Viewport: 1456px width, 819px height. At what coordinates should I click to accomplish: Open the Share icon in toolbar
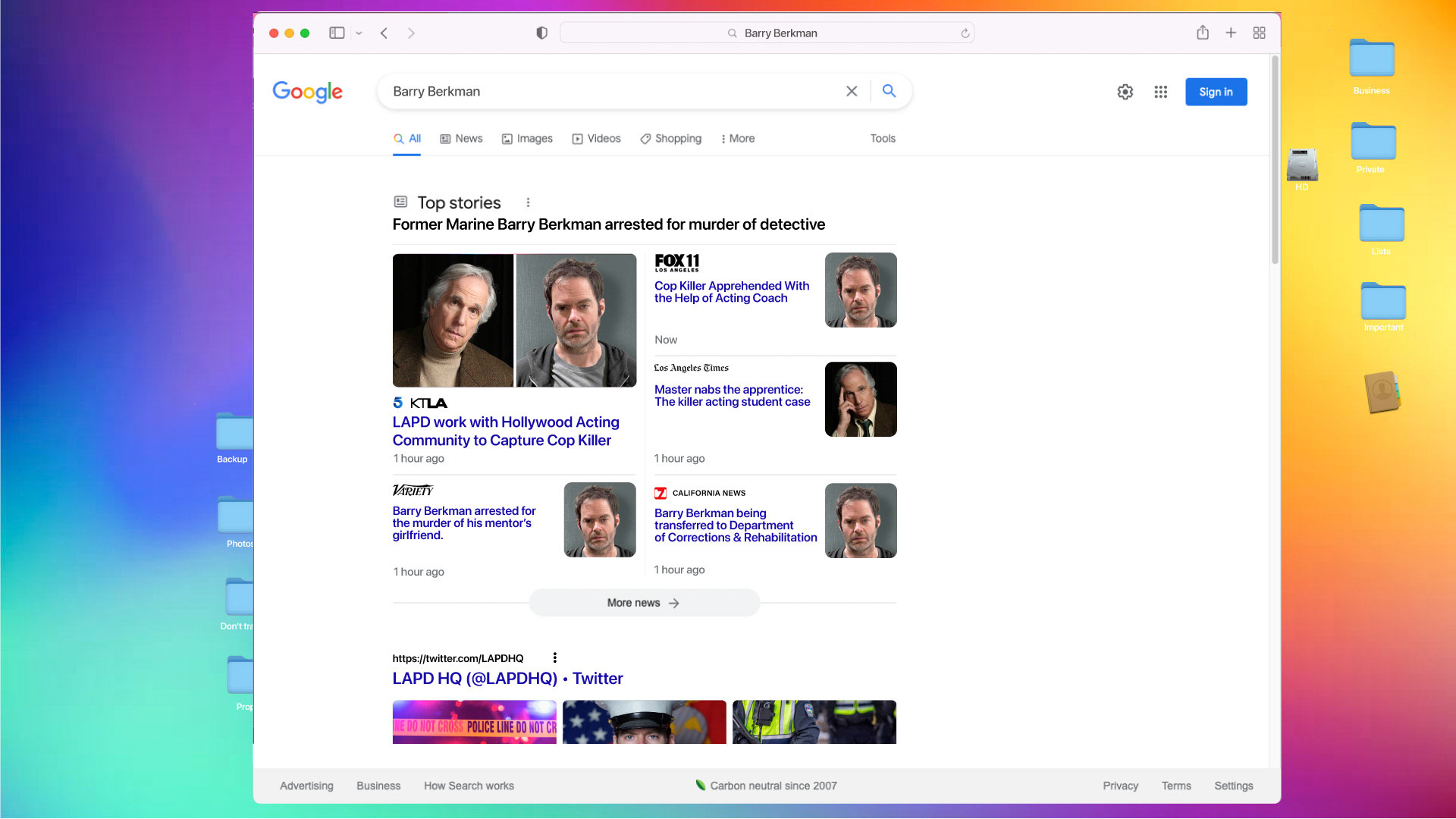click(x=1203, y=33)
